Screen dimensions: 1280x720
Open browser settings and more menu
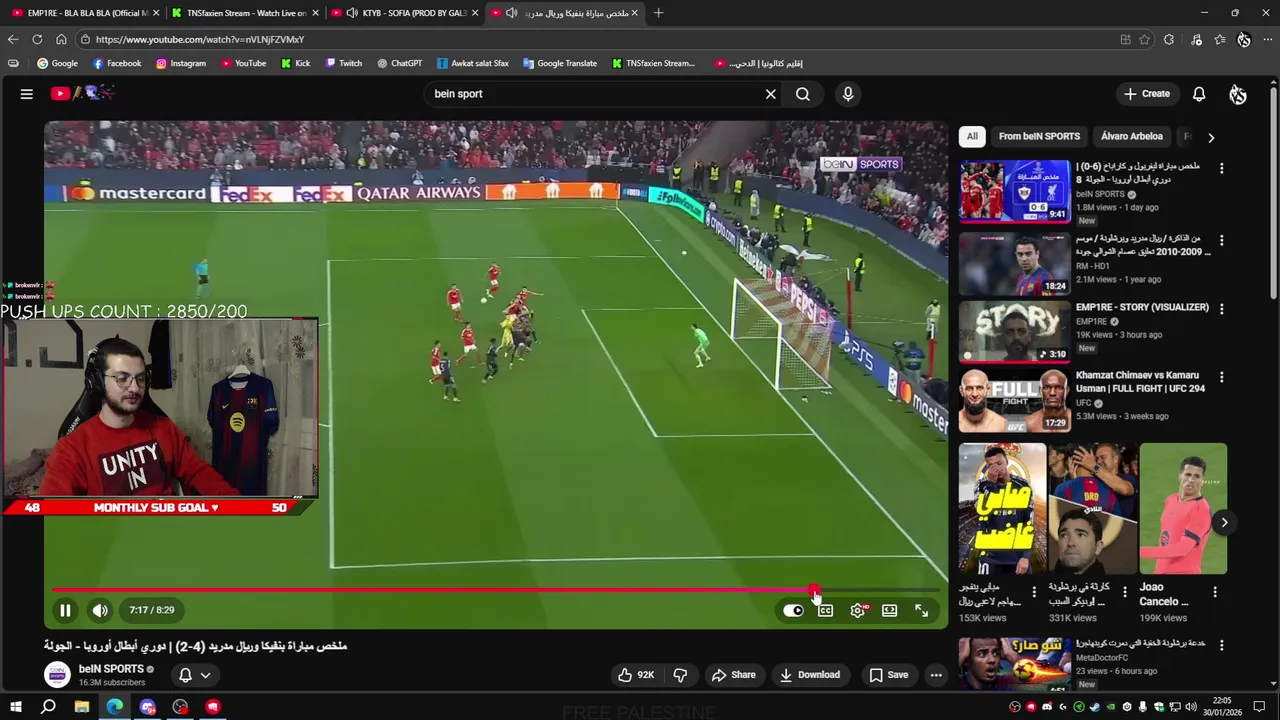[x=1268, y=39]
